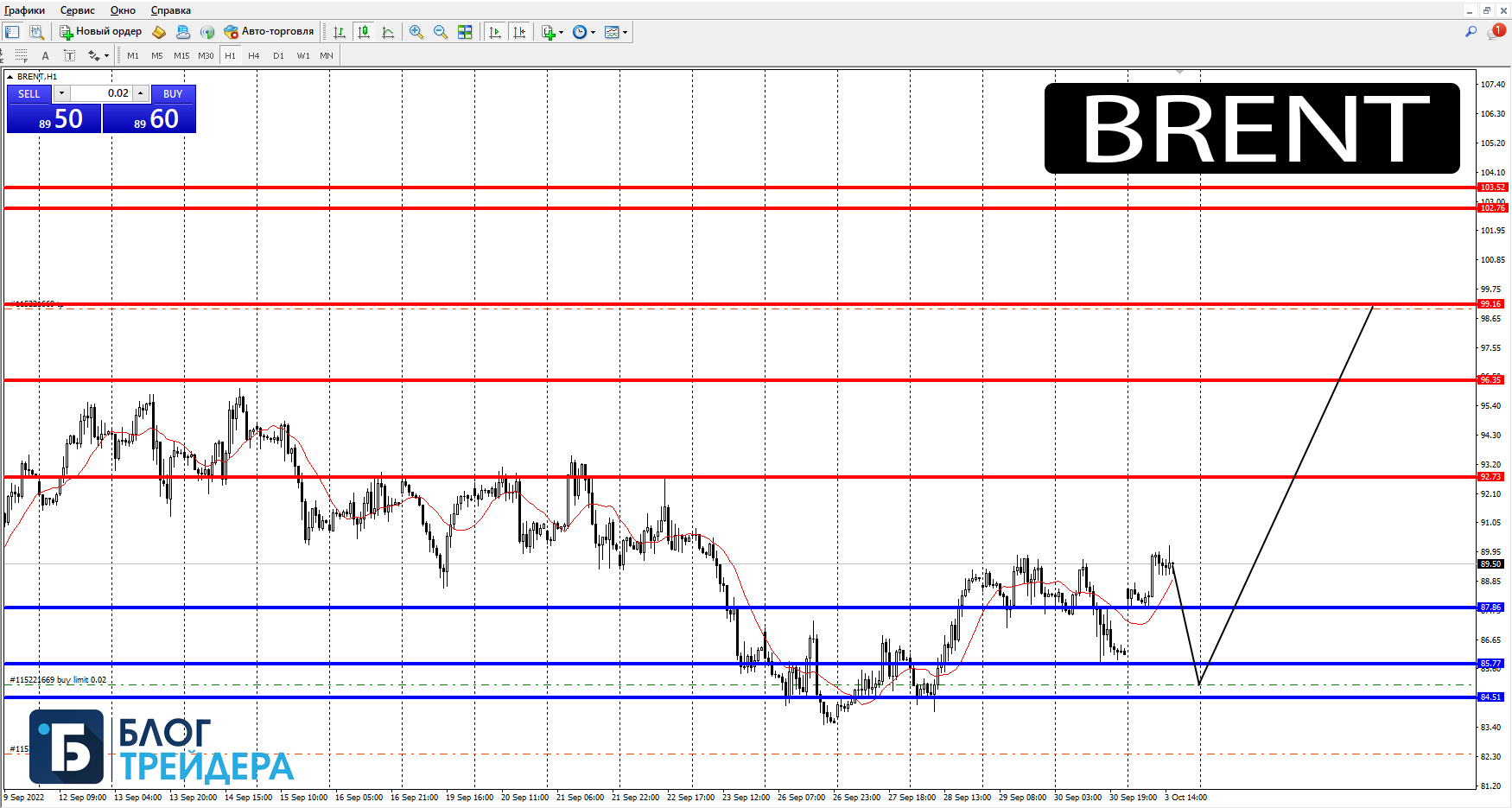
Task: Expand the indicators list dropdown arrow
Action: [x=562, y=33]
